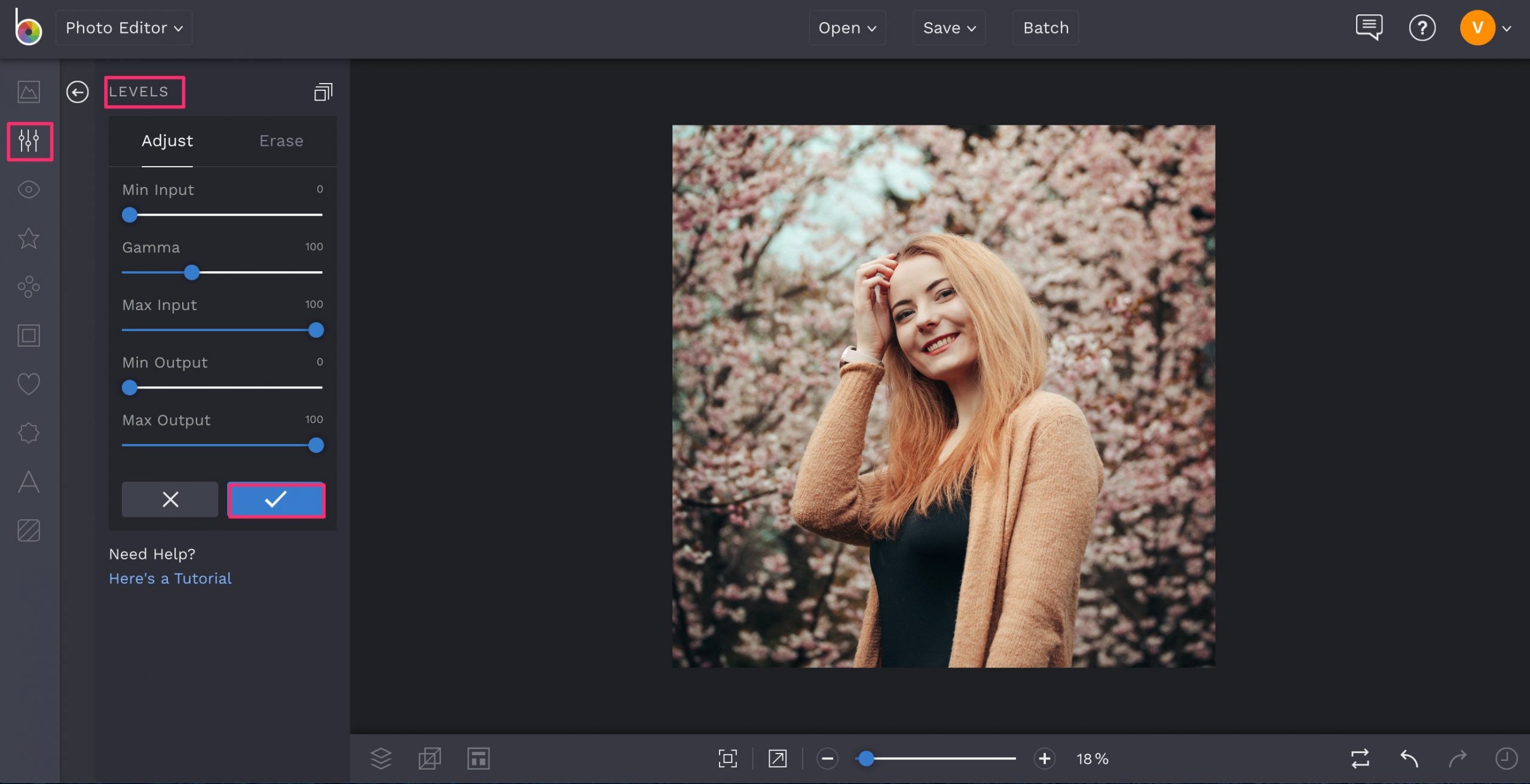Screen dimensions: 1530x784
Task: Open the Layers icon in bottom toolbar
Action: [x=381, y=758]
